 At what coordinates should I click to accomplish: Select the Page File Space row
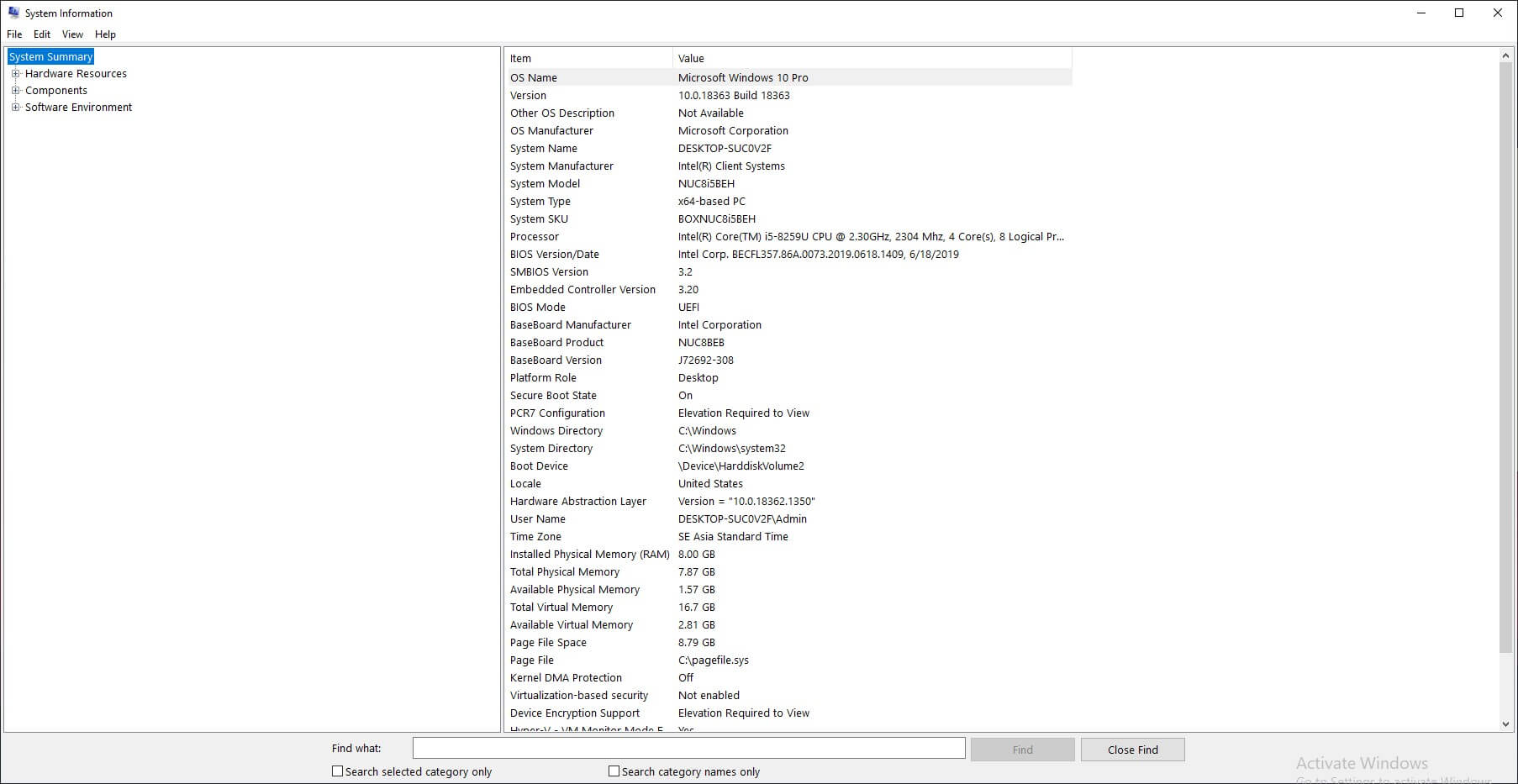pyautogui.click(x=788, y=642)
